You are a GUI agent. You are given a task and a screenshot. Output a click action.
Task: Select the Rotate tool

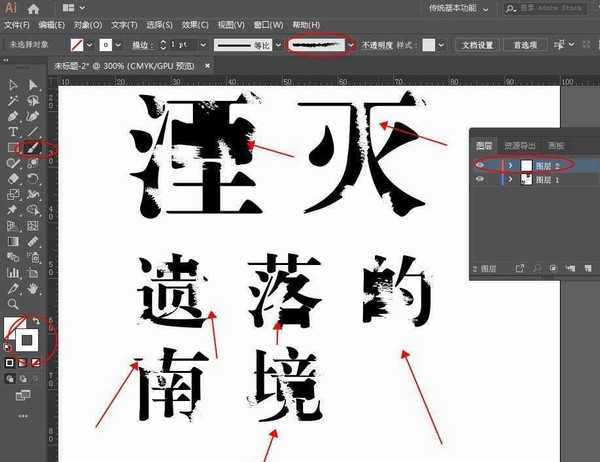[x=33, y=179]
